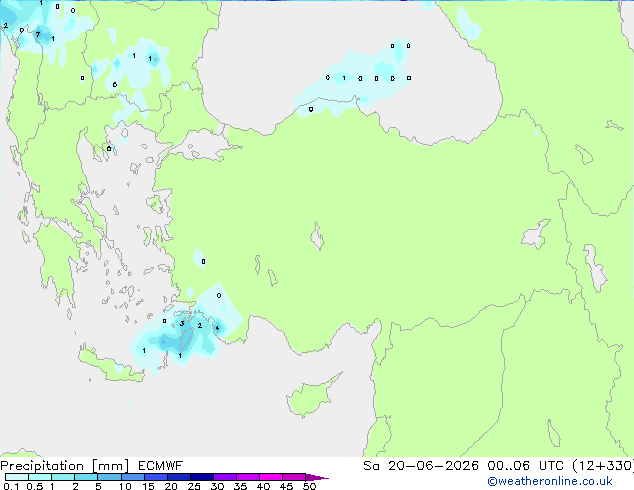Click the over-50 mm legend arrow tip
Screen dimensions: 634x490
317,477
